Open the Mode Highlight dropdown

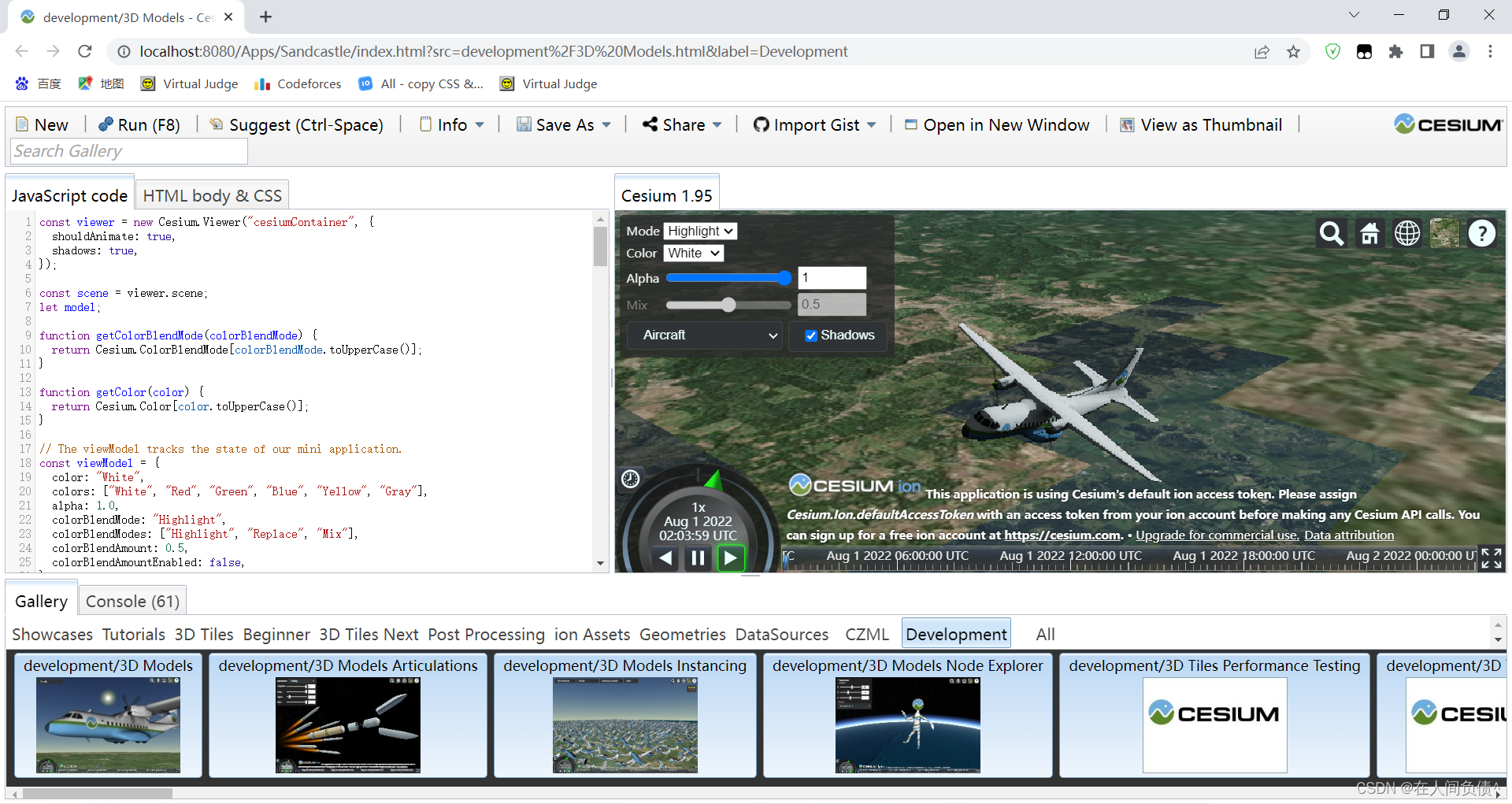tap(701, 231)
